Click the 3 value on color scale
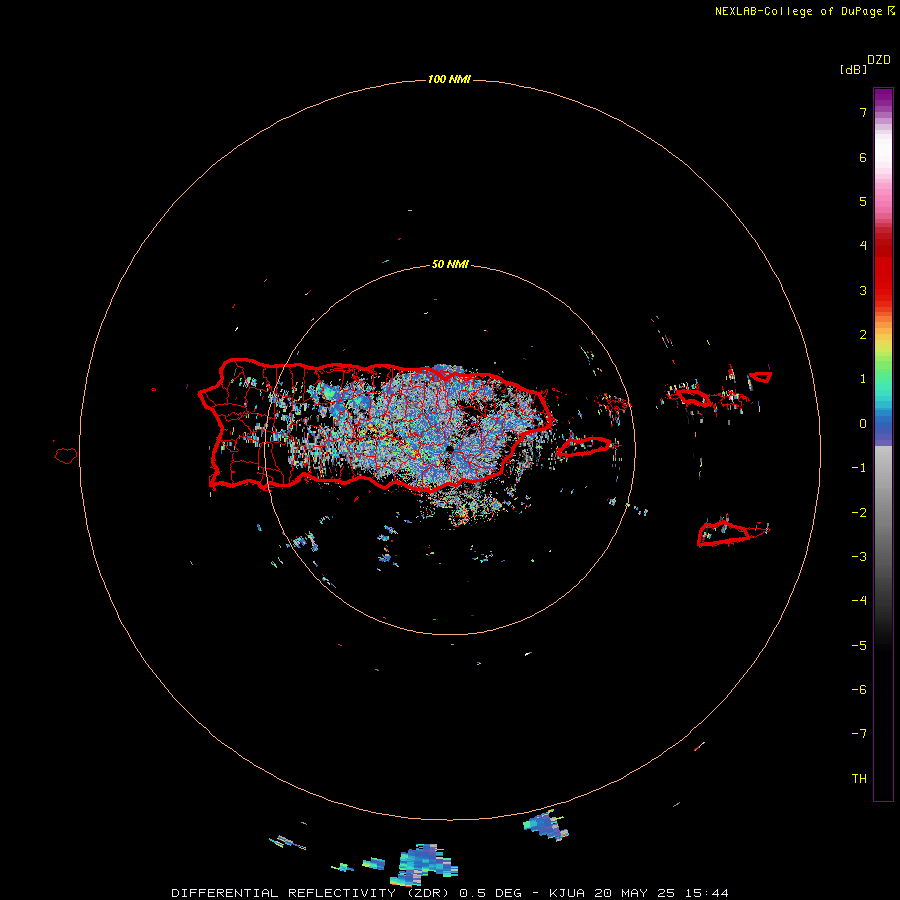Viewport: 900px width, 900px height. pyautogui.click(x=863, y=290)
